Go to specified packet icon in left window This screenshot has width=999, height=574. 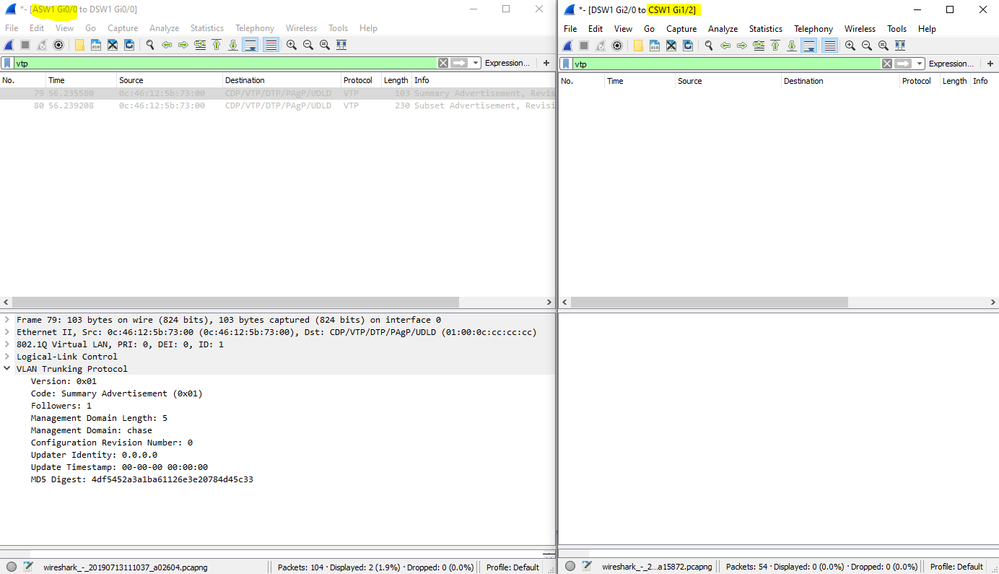point(200,45)
